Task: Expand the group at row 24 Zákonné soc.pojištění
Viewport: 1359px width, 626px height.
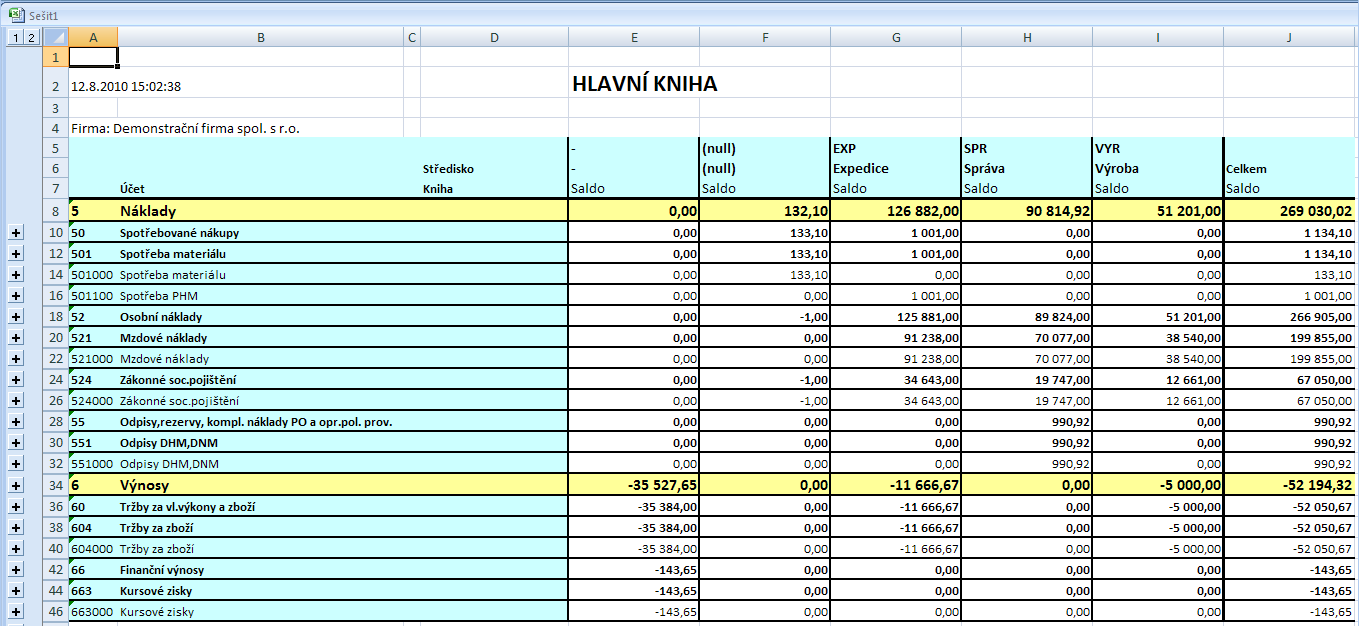Action: pos(15,380)
